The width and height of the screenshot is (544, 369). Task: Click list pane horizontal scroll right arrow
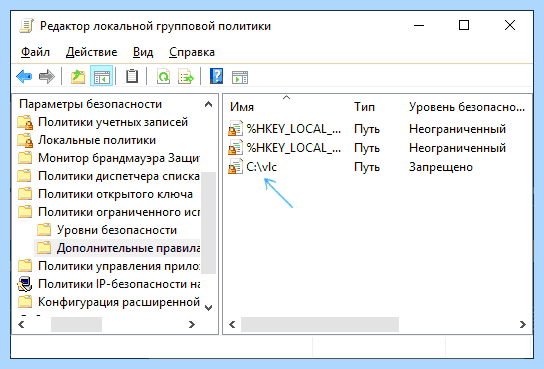522,325
